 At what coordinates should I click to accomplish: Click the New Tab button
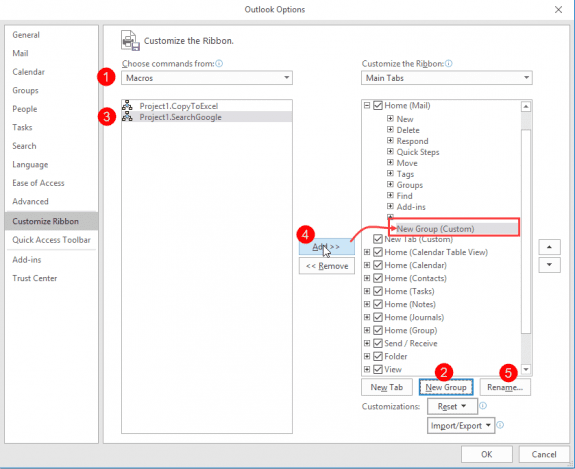387,387
